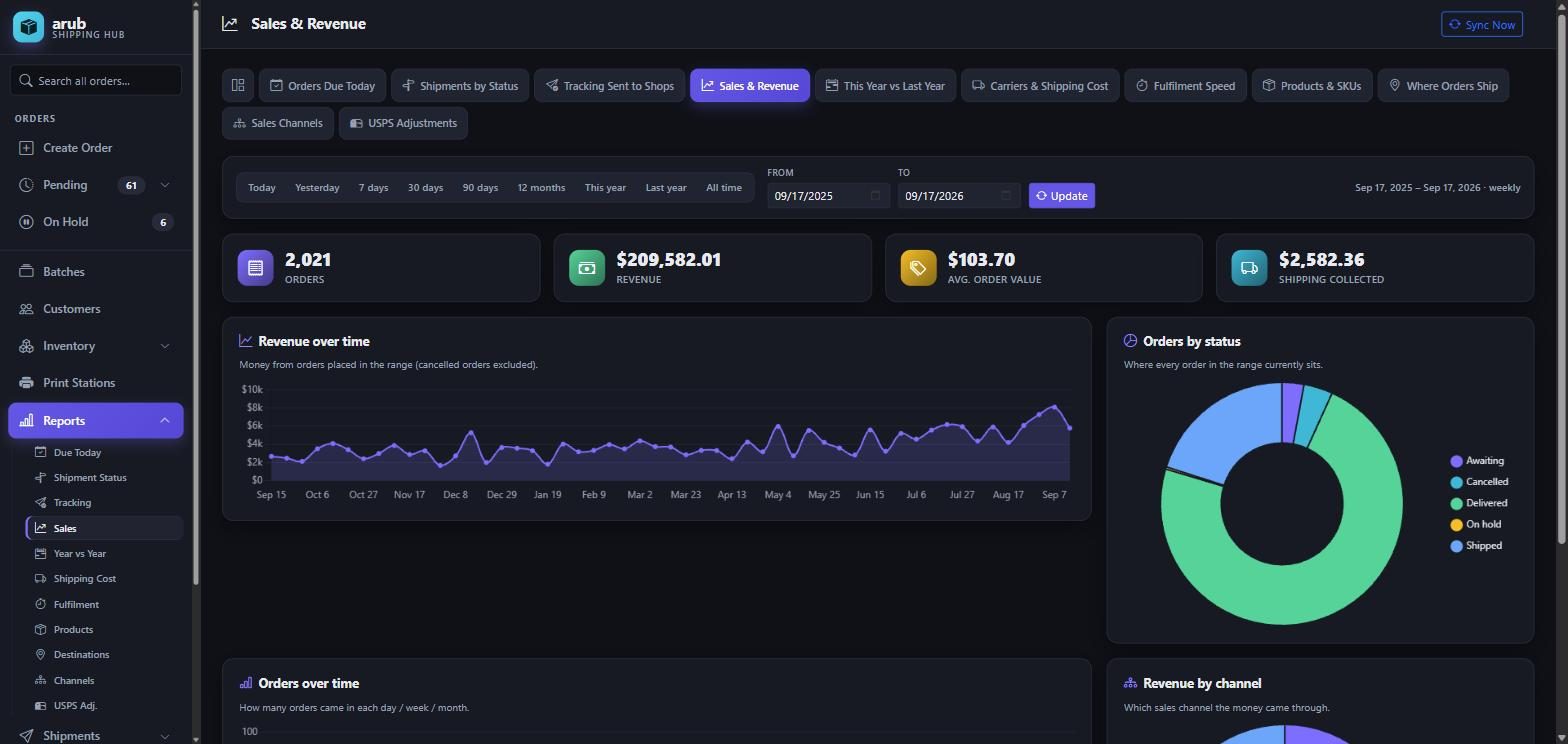Toggle the Cancelled legend entry
Viewport: 1568px width, 744px height.
(x=1479, y=482)
